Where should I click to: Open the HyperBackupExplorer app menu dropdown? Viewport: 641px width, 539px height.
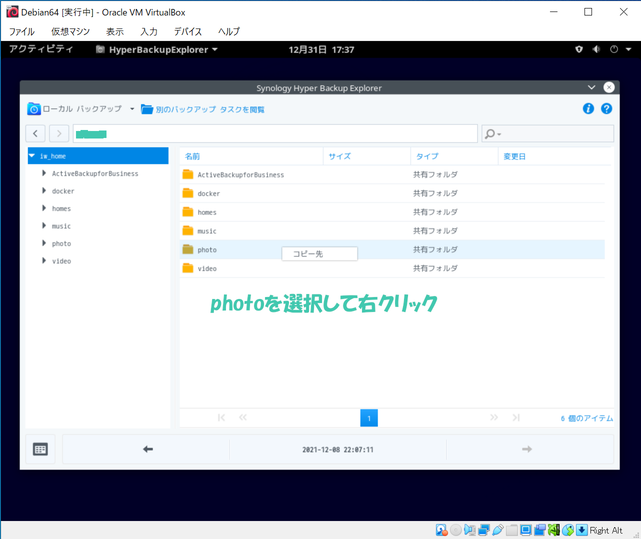215,49
